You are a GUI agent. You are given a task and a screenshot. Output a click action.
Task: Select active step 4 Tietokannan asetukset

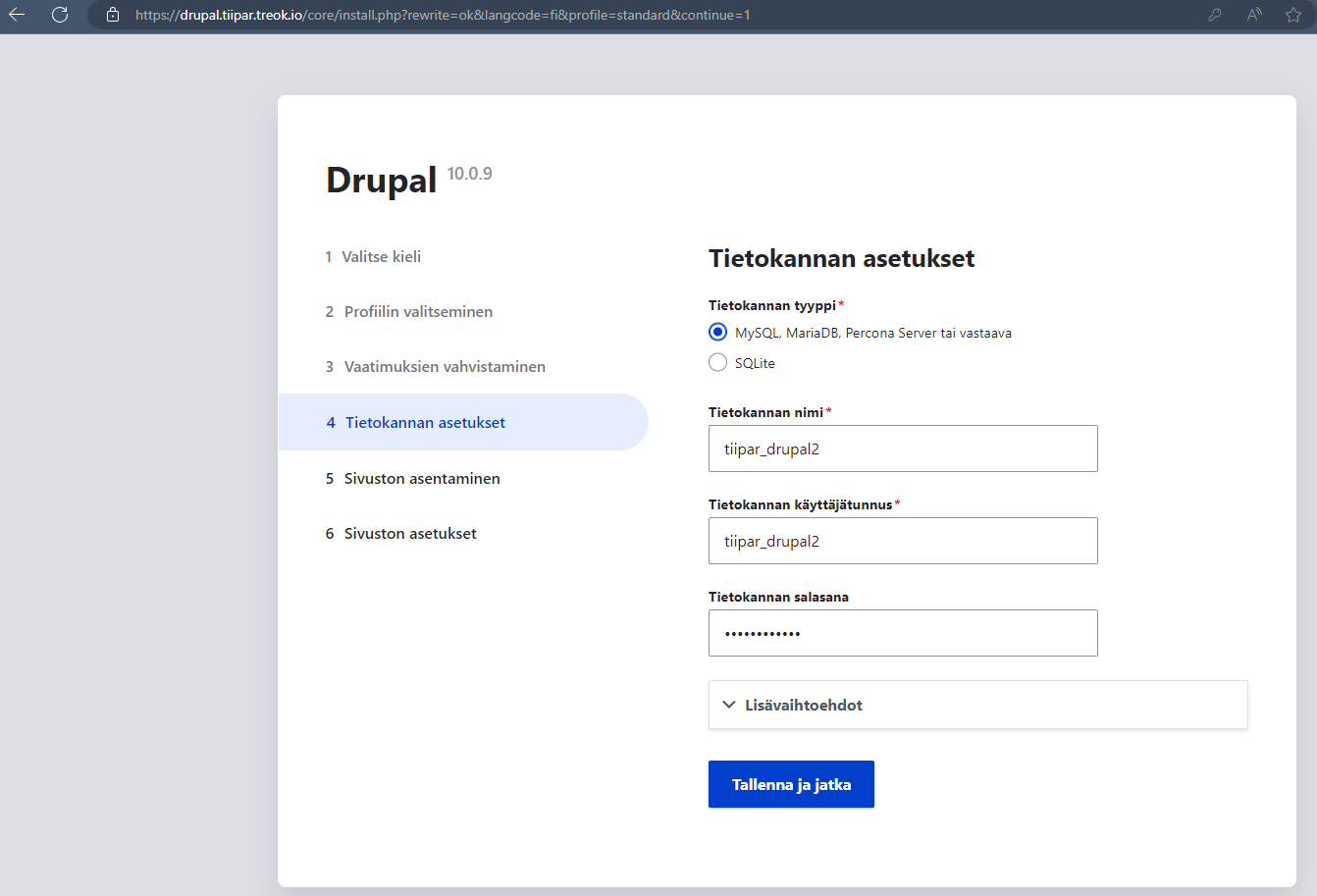[x=463, y=422]
